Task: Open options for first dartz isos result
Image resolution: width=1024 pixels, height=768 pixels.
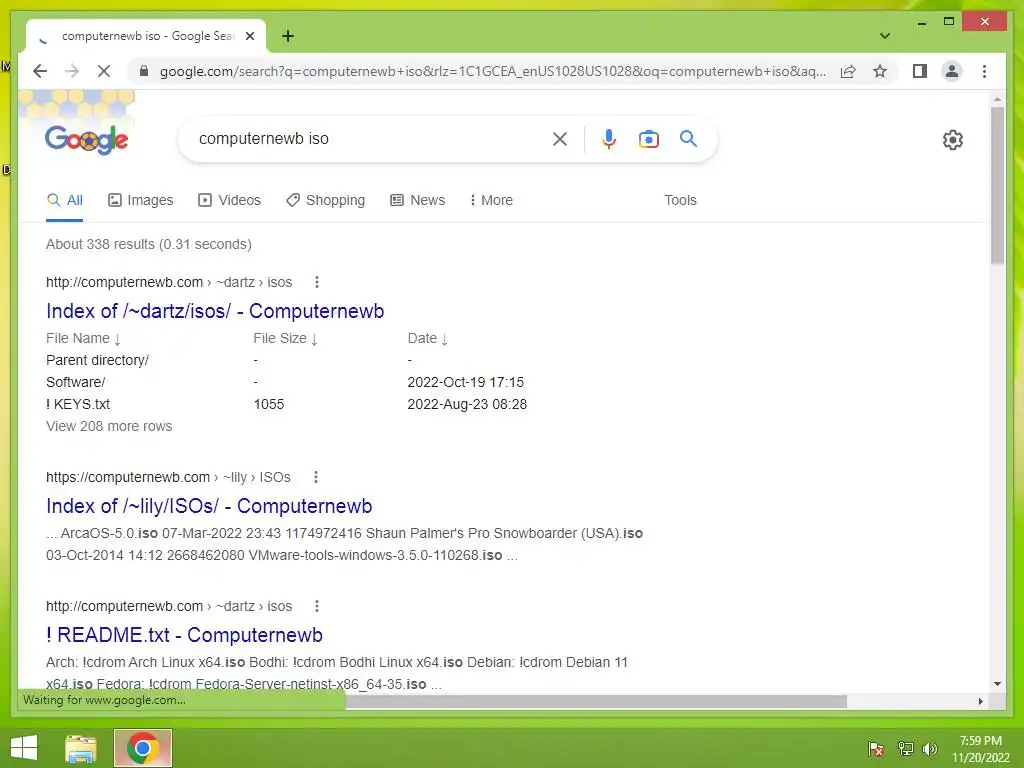Action: 317,282
